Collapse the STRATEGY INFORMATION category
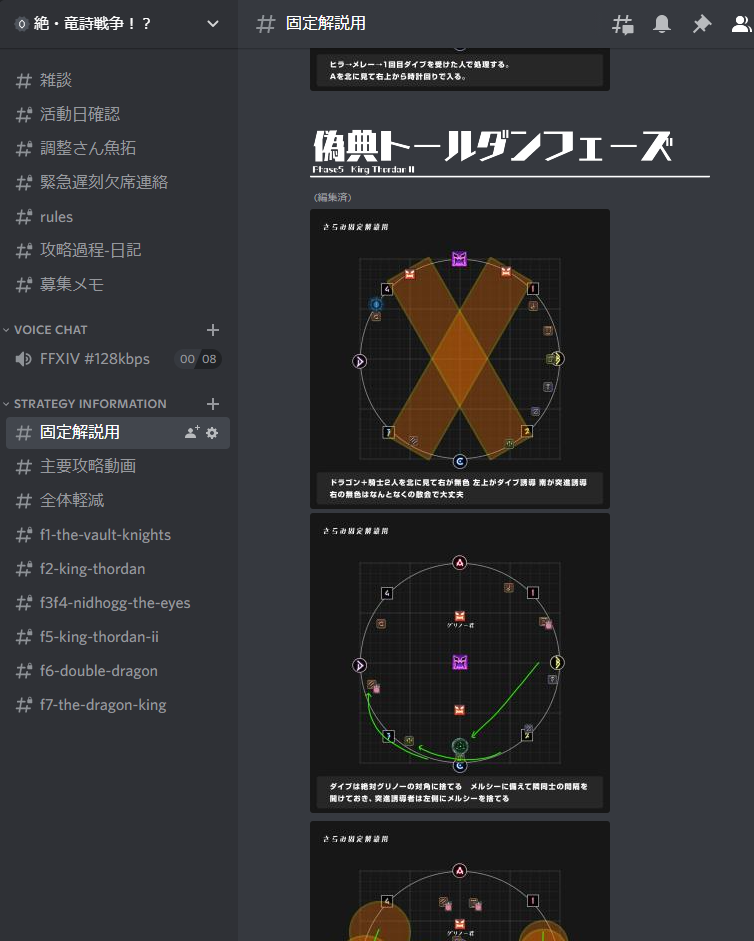This screenshot has height=941, width=754. [x=90, y=404]
